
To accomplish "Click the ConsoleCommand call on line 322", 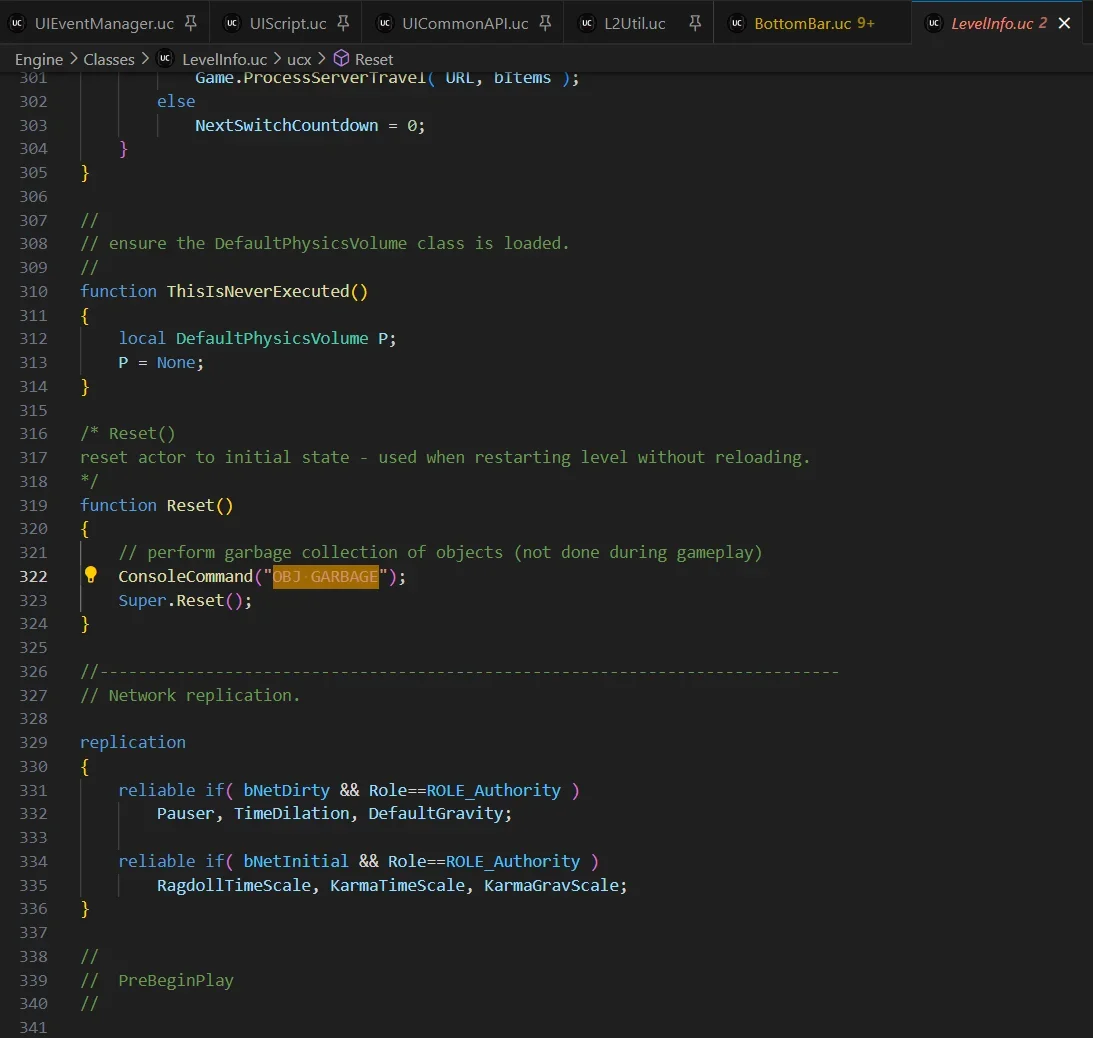I will tap(185, 577).
